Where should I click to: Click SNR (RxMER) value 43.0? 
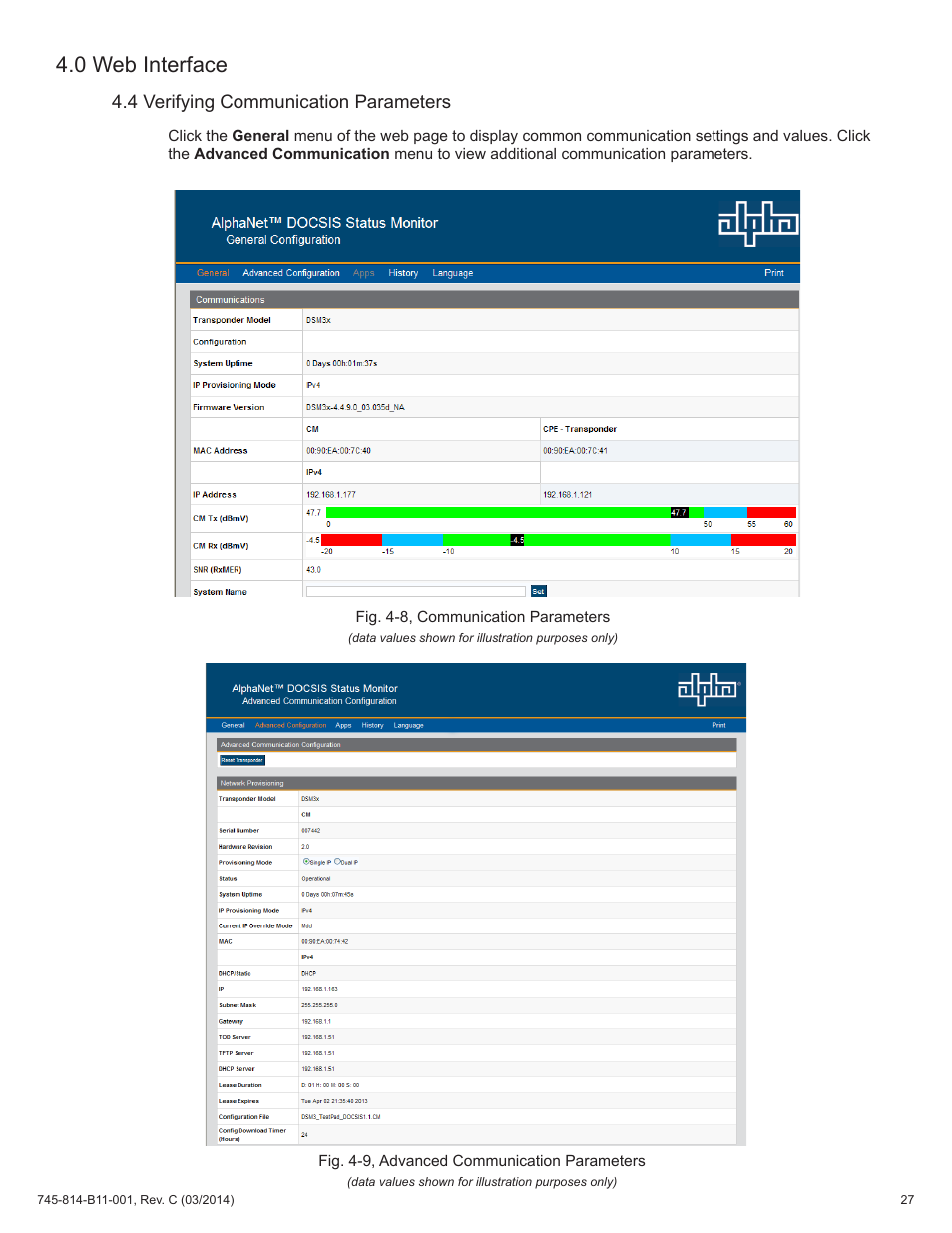pyautogui.click(x=313, y=570)
